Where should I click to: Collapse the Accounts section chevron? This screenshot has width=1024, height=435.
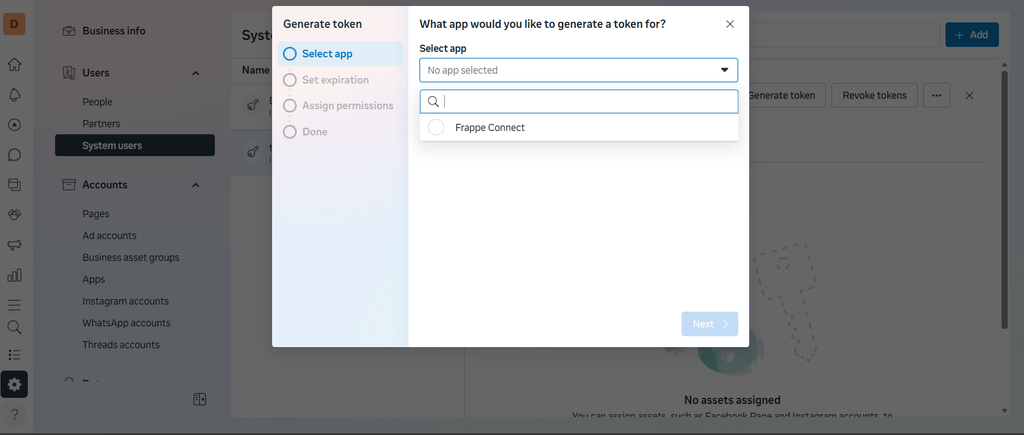click(x=195, y=185)
